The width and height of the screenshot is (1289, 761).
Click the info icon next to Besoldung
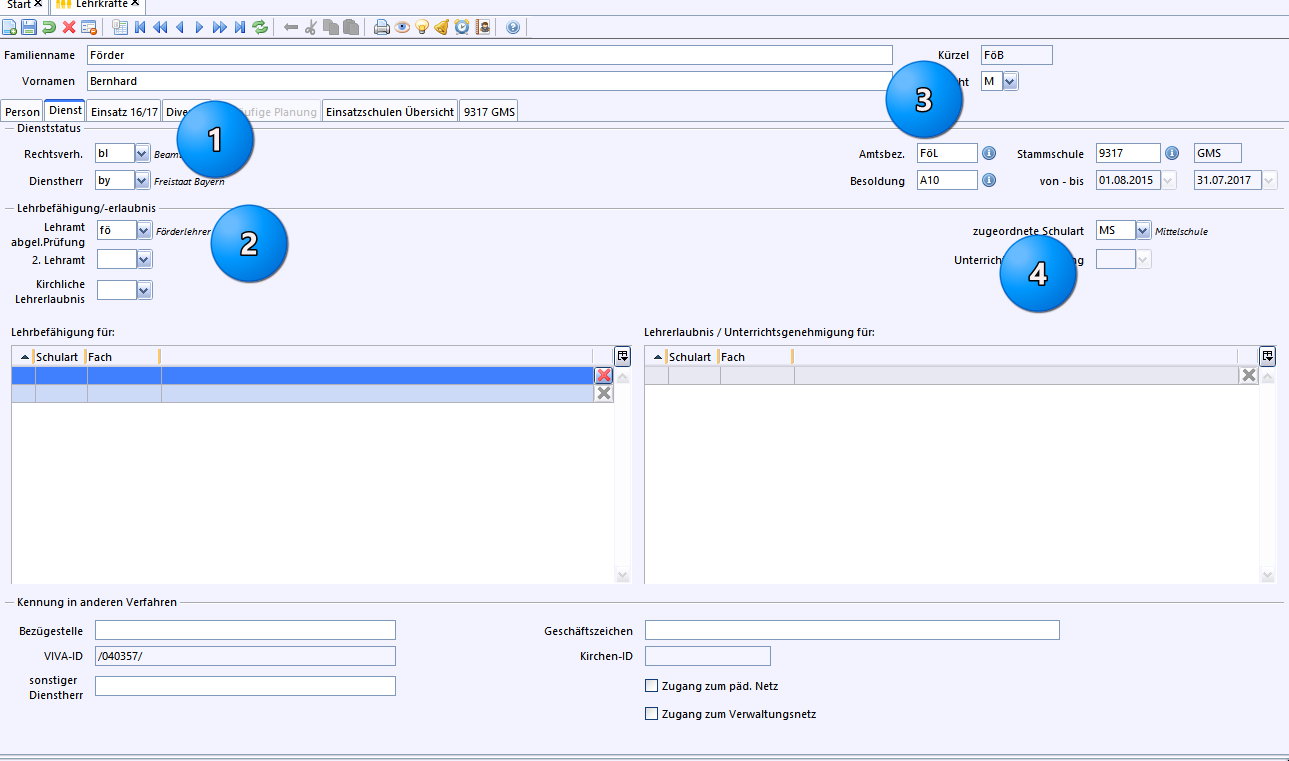coord(989,180)
